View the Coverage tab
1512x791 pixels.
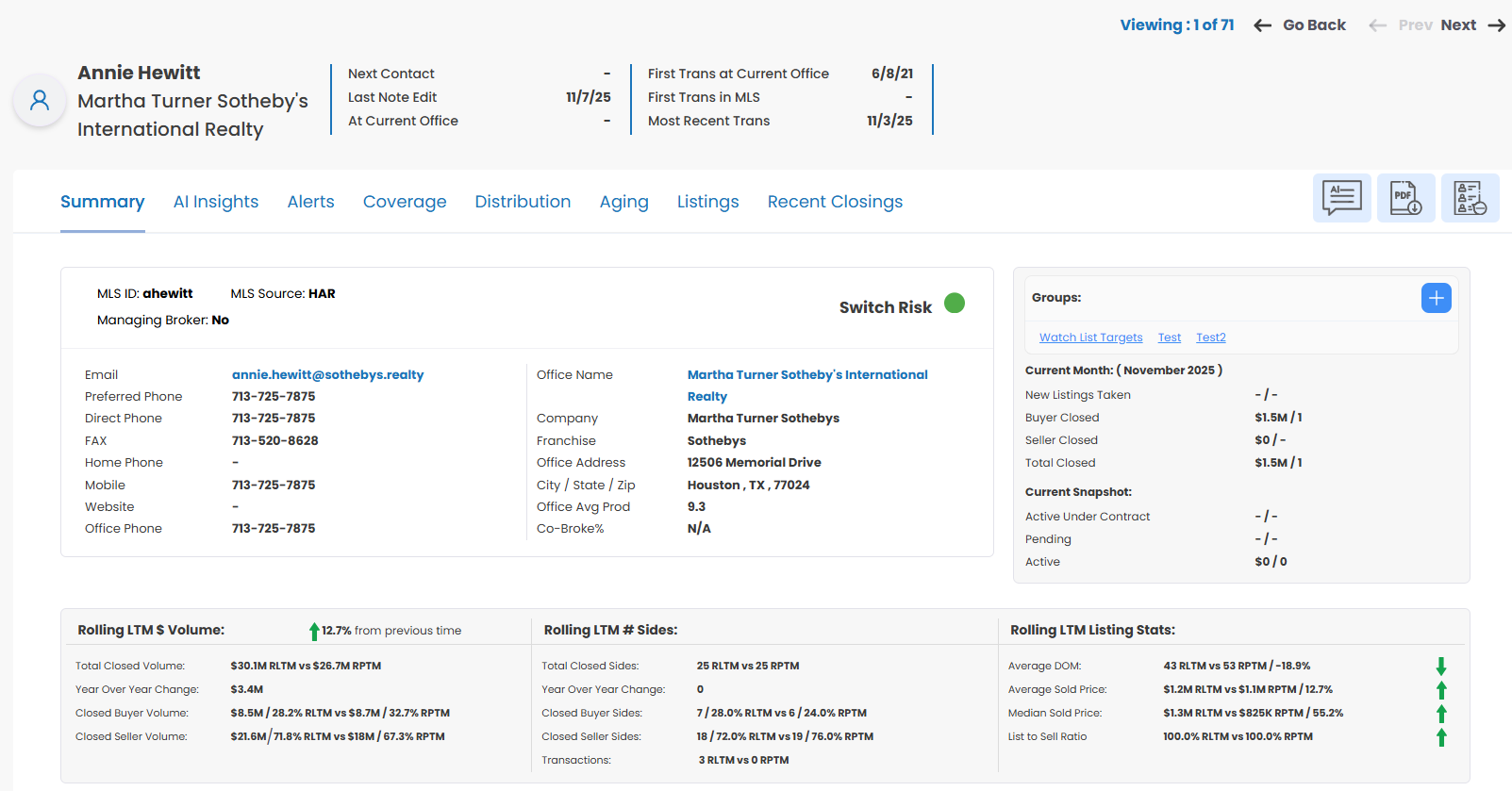pyautogui.click(x=405, y=202)
